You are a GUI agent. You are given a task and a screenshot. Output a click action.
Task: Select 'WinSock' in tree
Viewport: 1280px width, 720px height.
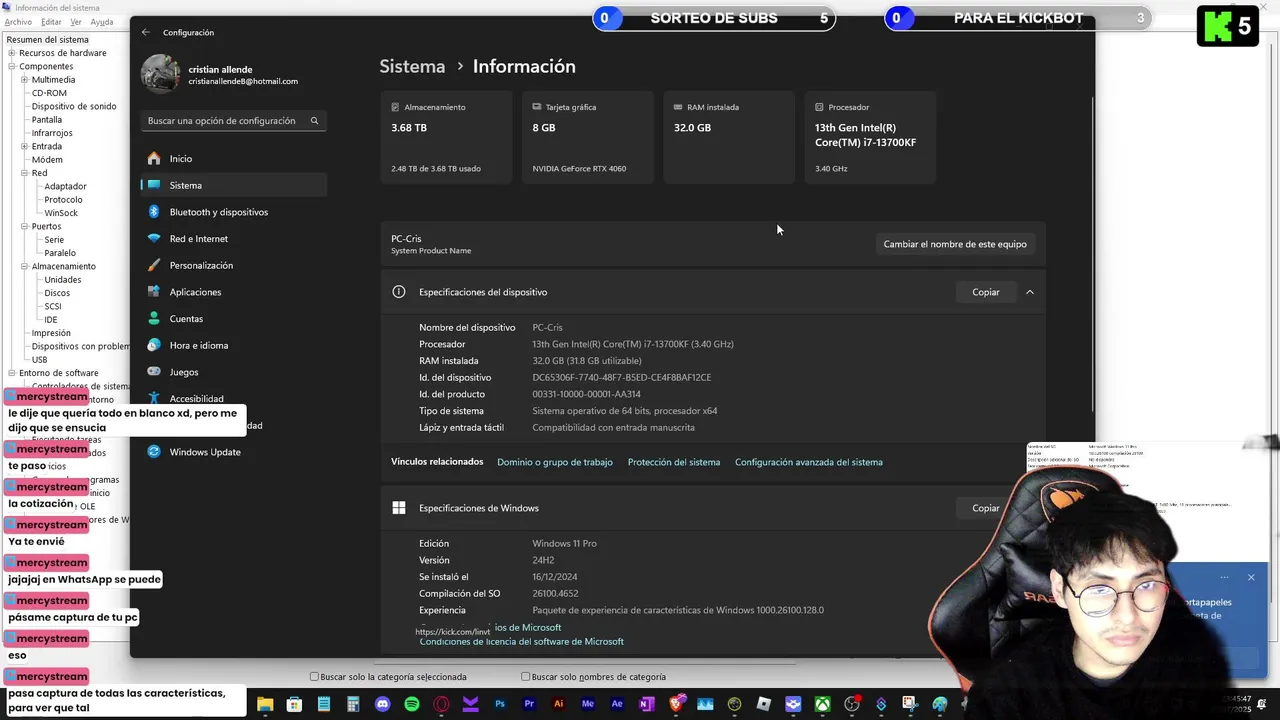pyautogui.click(x=61, y=213)
